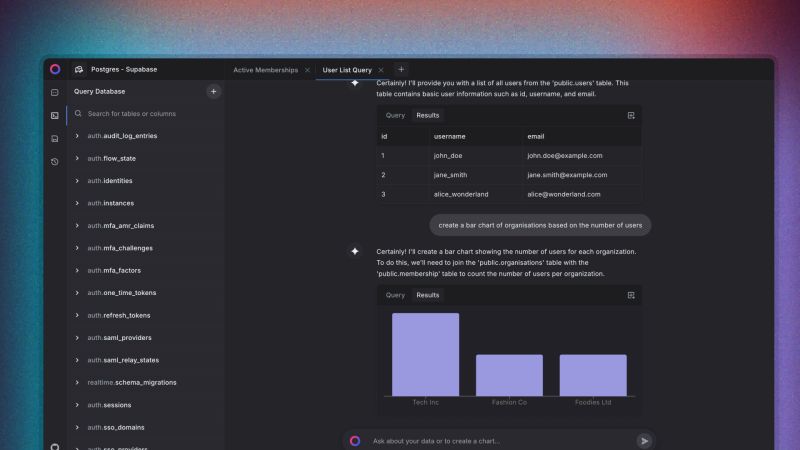This screenshot has height=450, width=800.
Task: Focus the search tables or columns field
Action: (x=145, y=114)
